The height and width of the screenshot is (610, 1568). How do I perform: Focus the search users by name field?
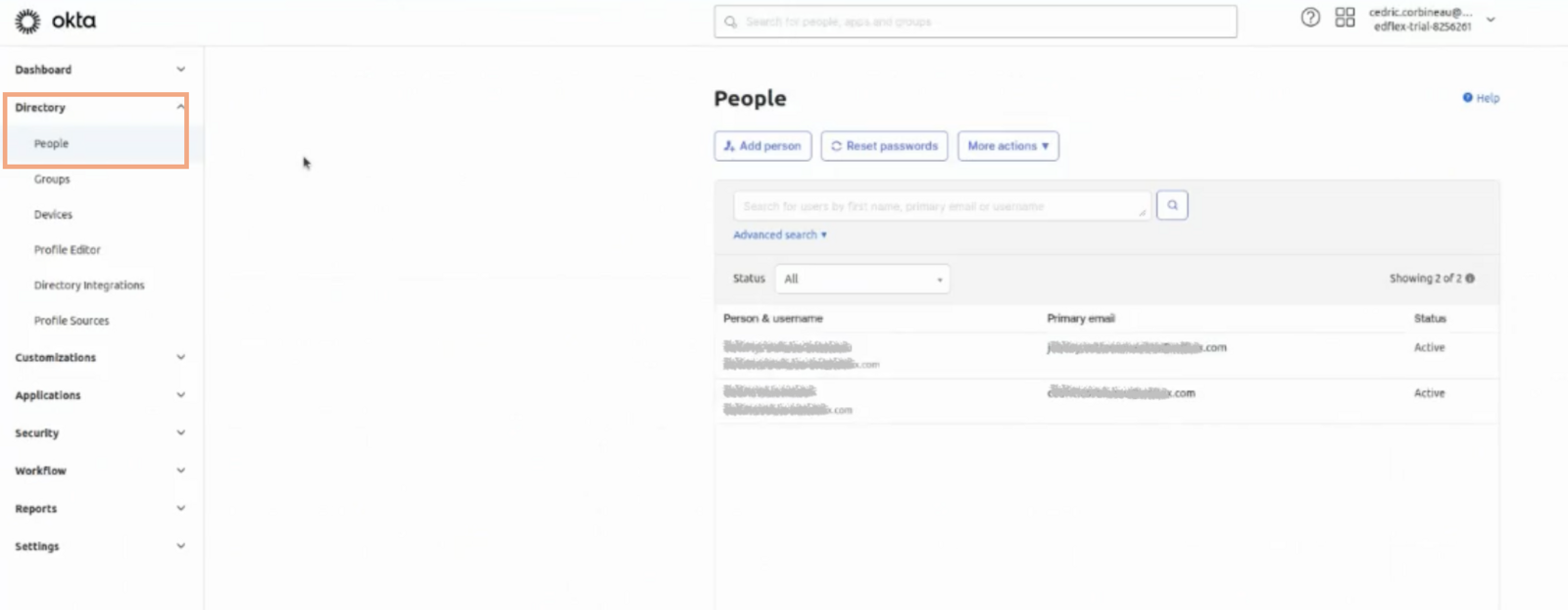coord(942,206)
